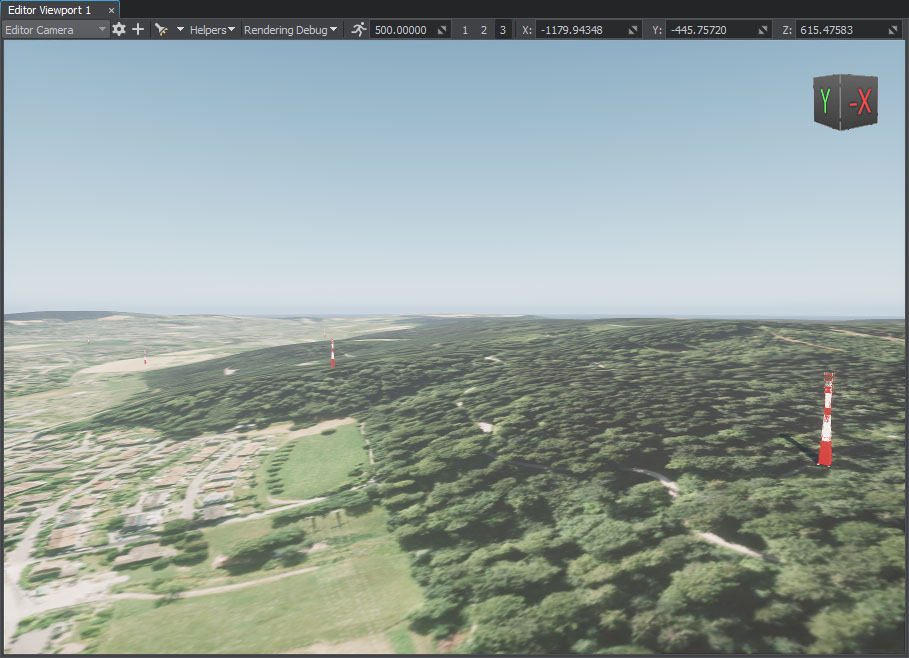Click the plus icon beside the gear
This screenshot has width=909, height=658.
(x=138, y=30)
